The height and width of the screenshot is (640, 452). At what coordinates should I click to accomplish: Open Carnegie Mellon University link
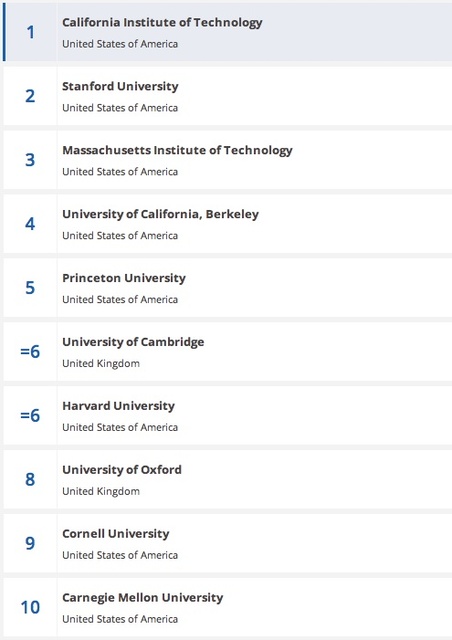tap(143, 598)
